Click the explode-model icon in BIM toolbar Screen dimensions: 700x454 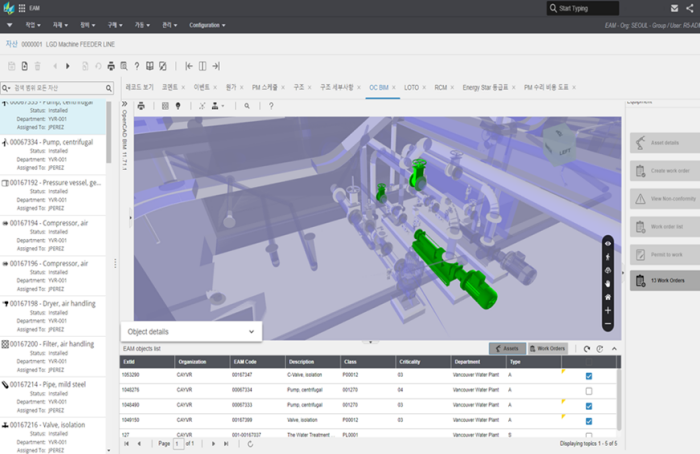tap(202, 106)
